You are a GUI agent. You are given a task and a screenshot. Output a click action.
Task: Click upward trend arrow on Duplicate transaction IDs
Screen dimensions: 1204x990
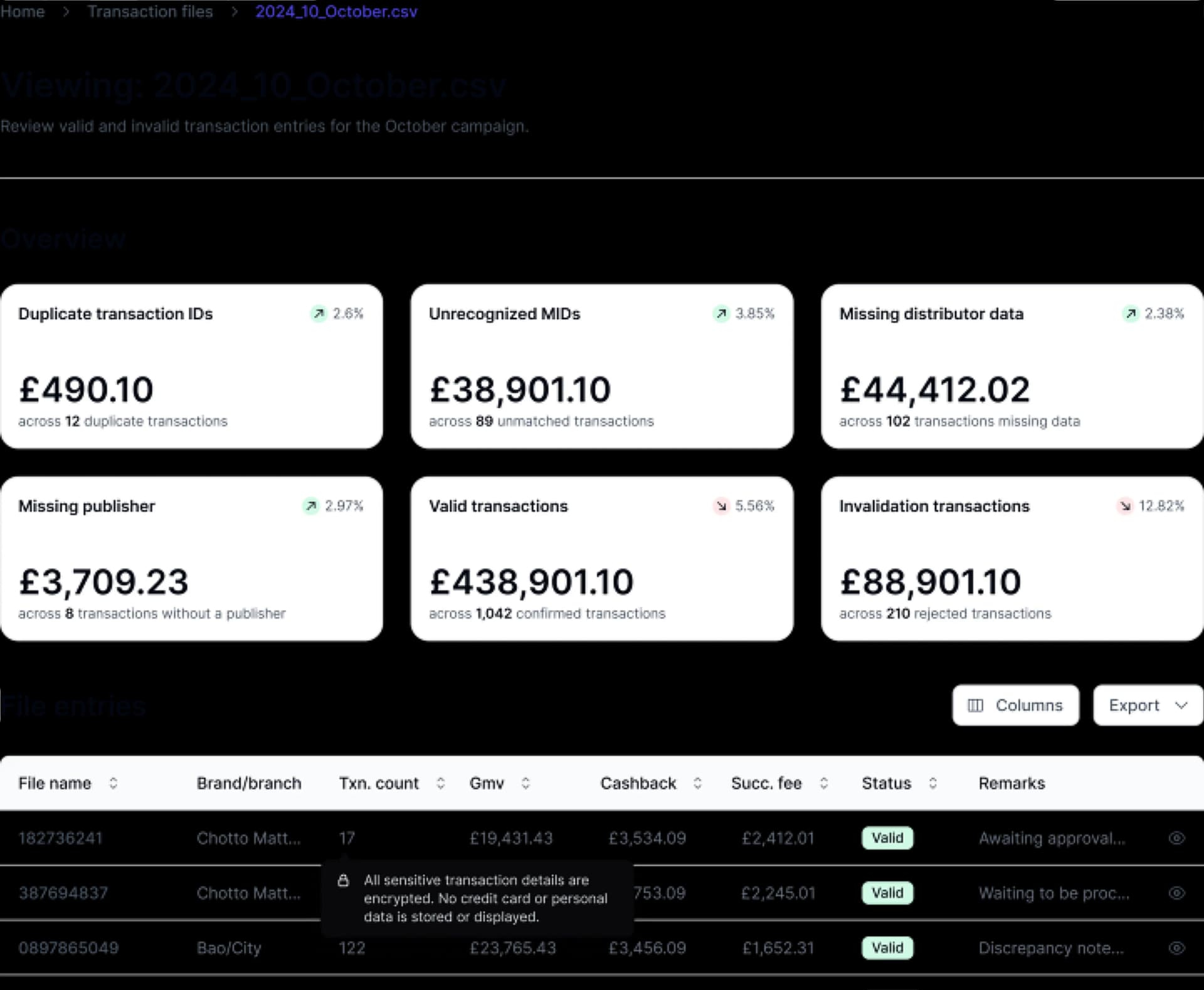tap(319, 313)
